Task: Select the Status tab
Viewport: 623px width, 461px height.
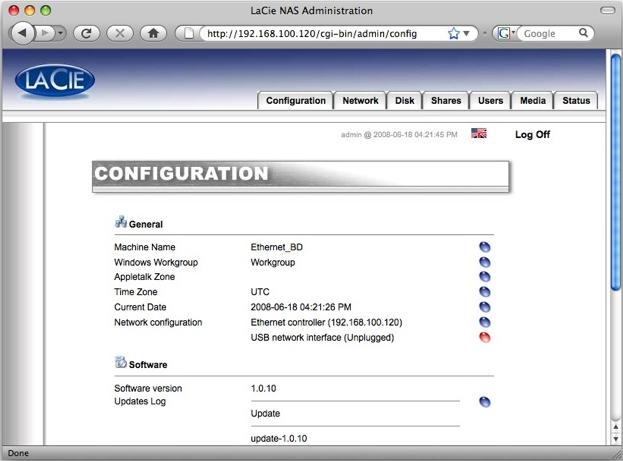Action: pos(576,101)
